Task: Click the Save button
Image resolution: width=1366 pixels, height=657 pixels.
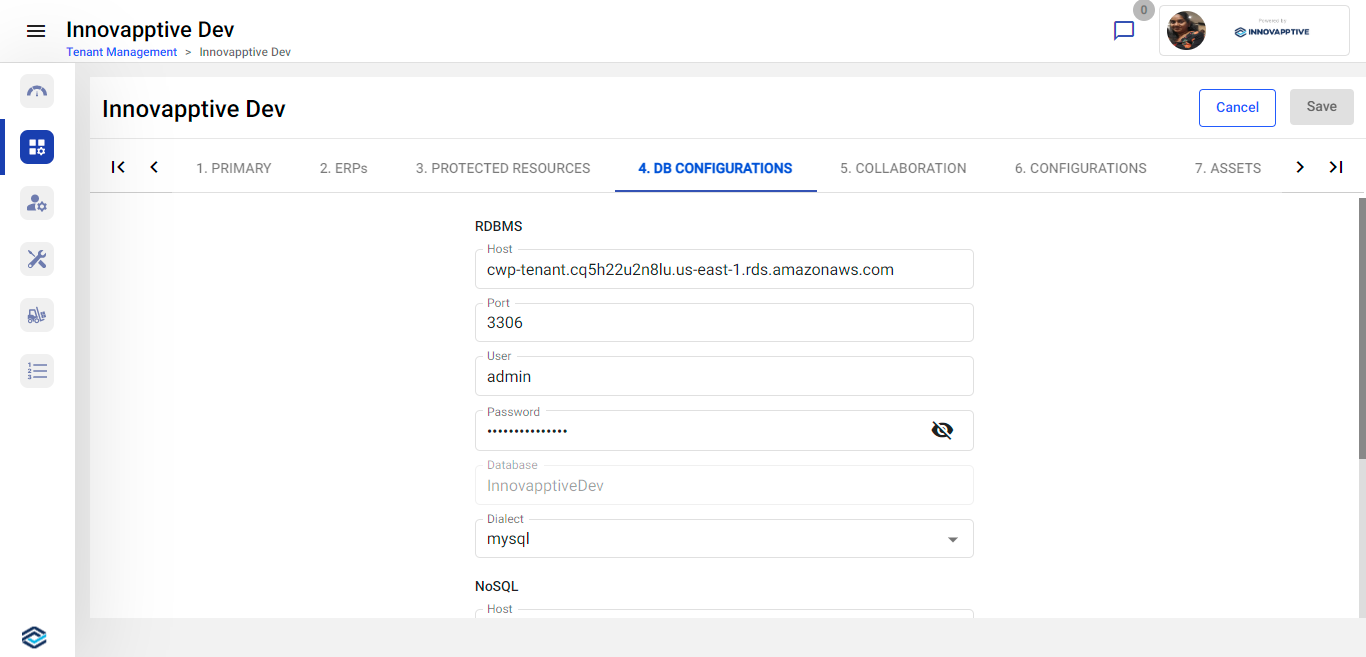Action: [1322, 107]
